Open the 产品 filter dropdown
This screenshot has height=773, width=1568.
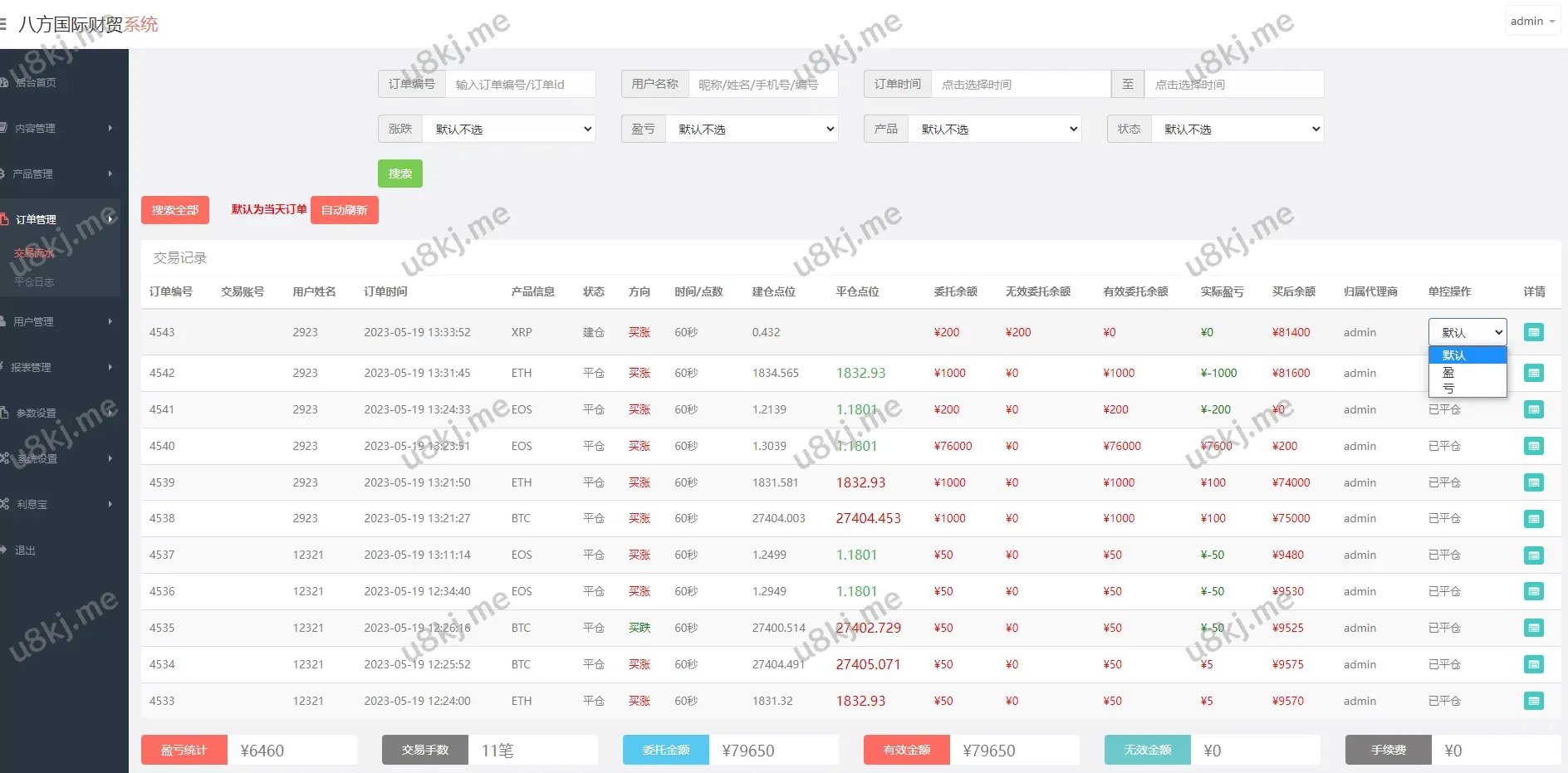click(994, 129)
